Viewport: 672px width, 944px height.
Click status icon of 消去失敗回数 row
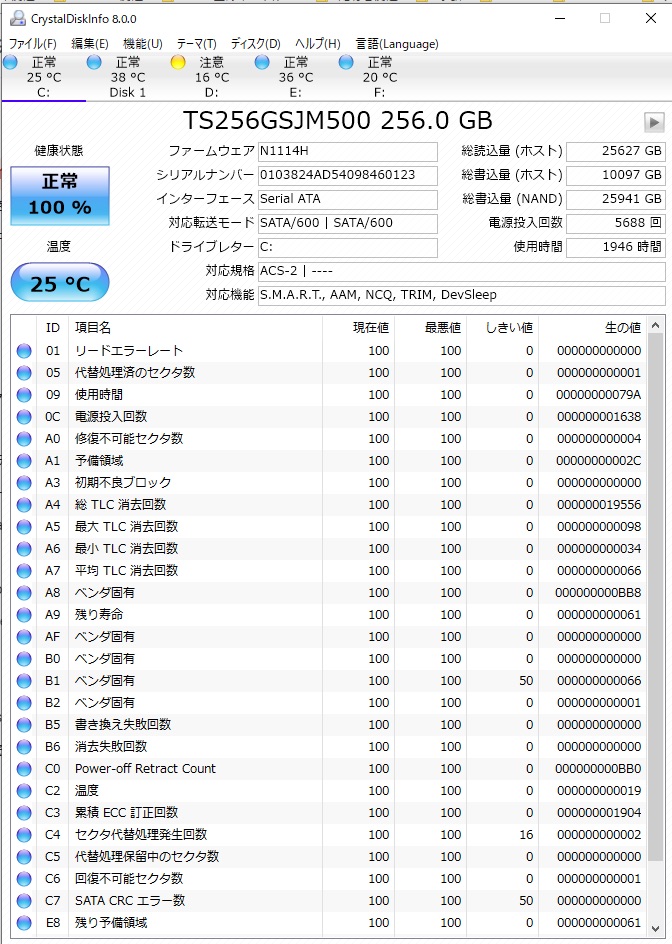pos(24,747)
